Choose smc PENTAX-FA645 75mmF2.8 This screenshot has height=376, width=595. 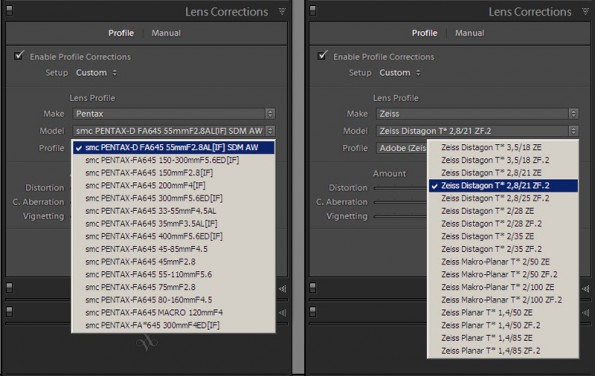(x=173, y=287)
